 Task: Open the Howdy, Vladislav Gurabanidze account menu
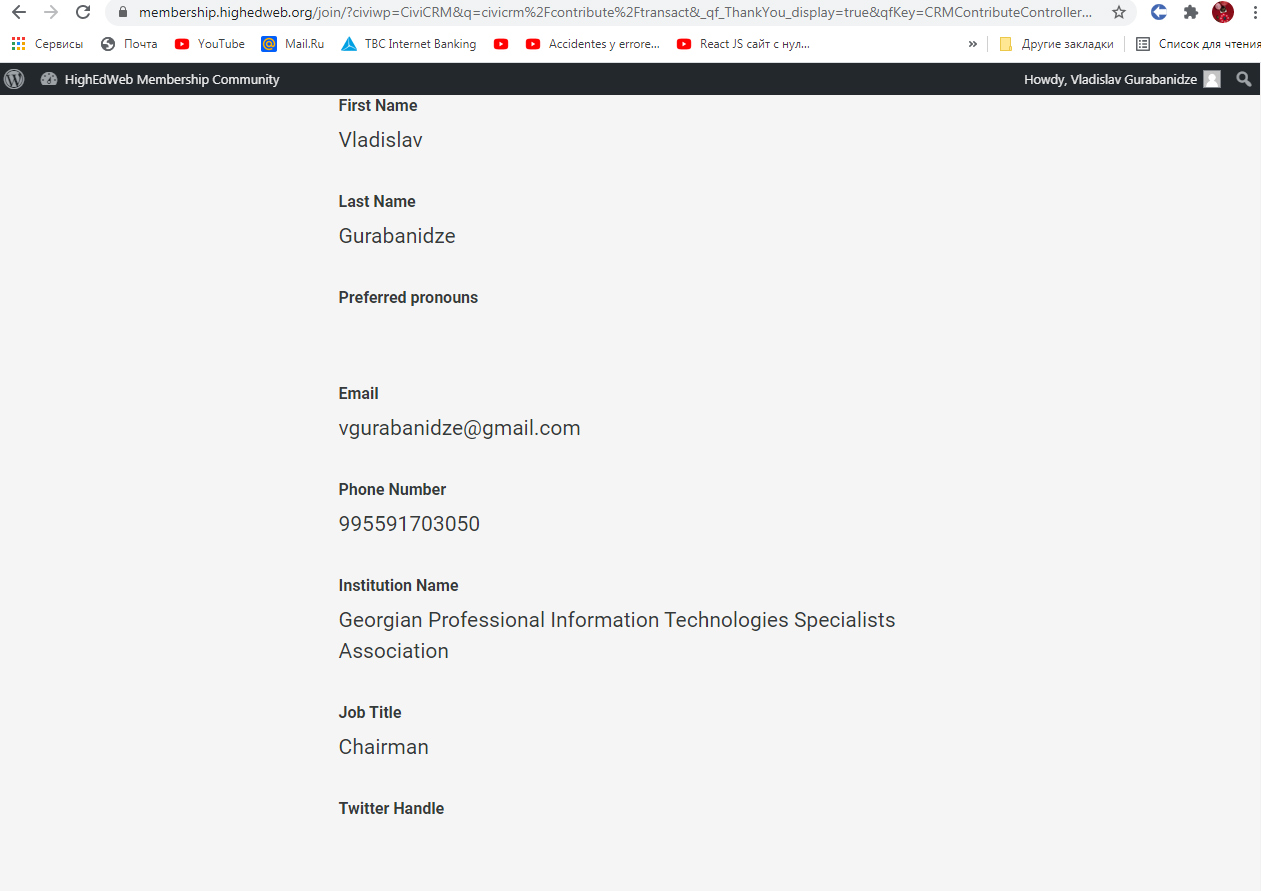[x=1110, y=79]
